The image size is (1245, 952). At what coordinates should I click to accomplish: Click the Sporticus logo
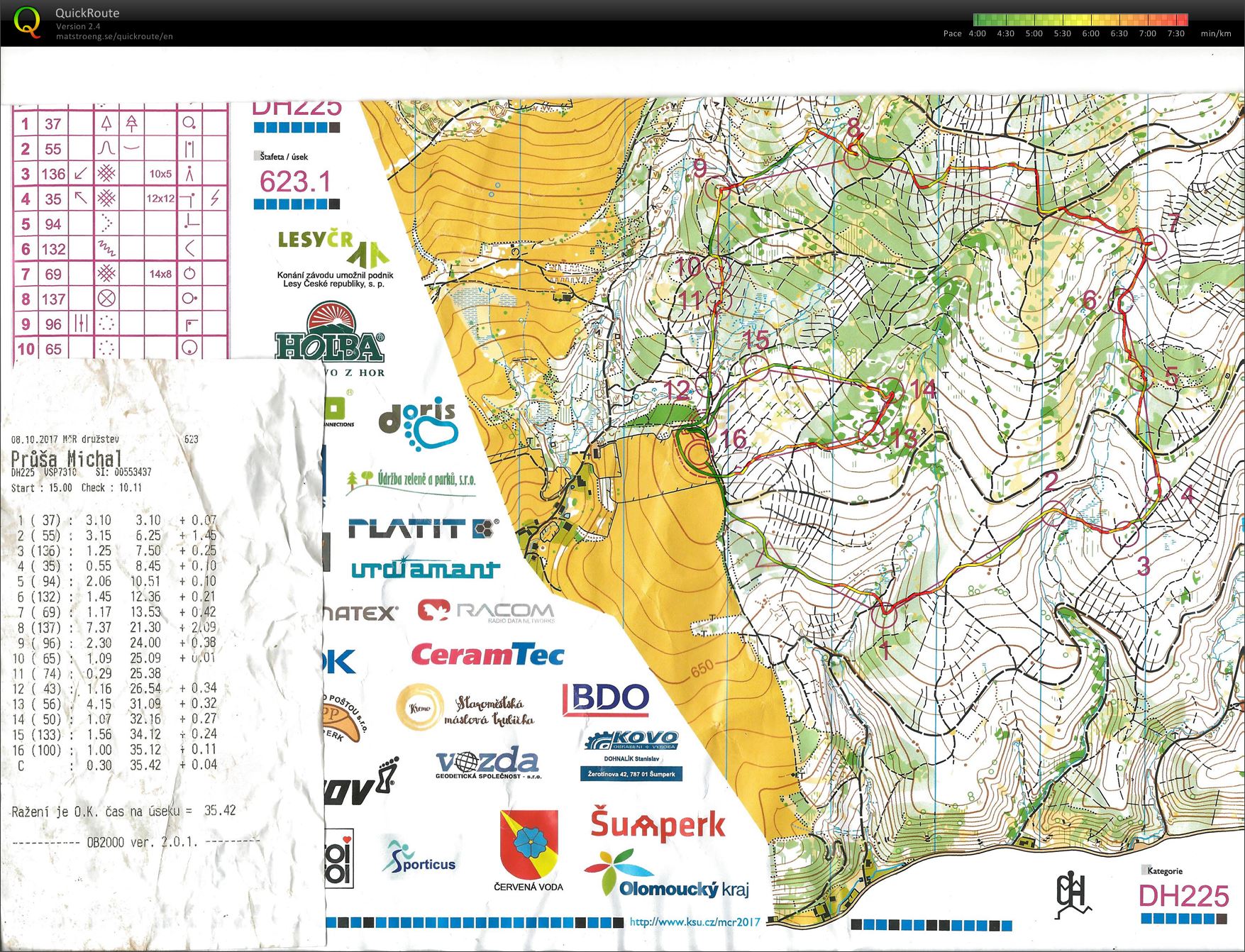coord(419,858)
